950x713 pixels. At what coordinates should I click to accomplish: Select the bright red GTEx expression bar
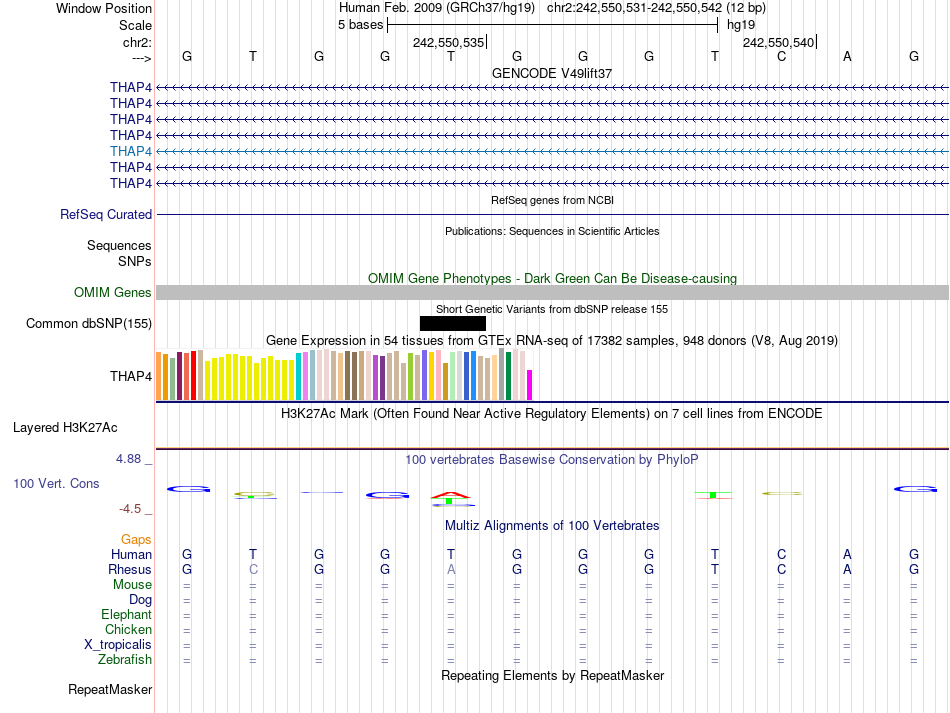(x=193, y=375)
